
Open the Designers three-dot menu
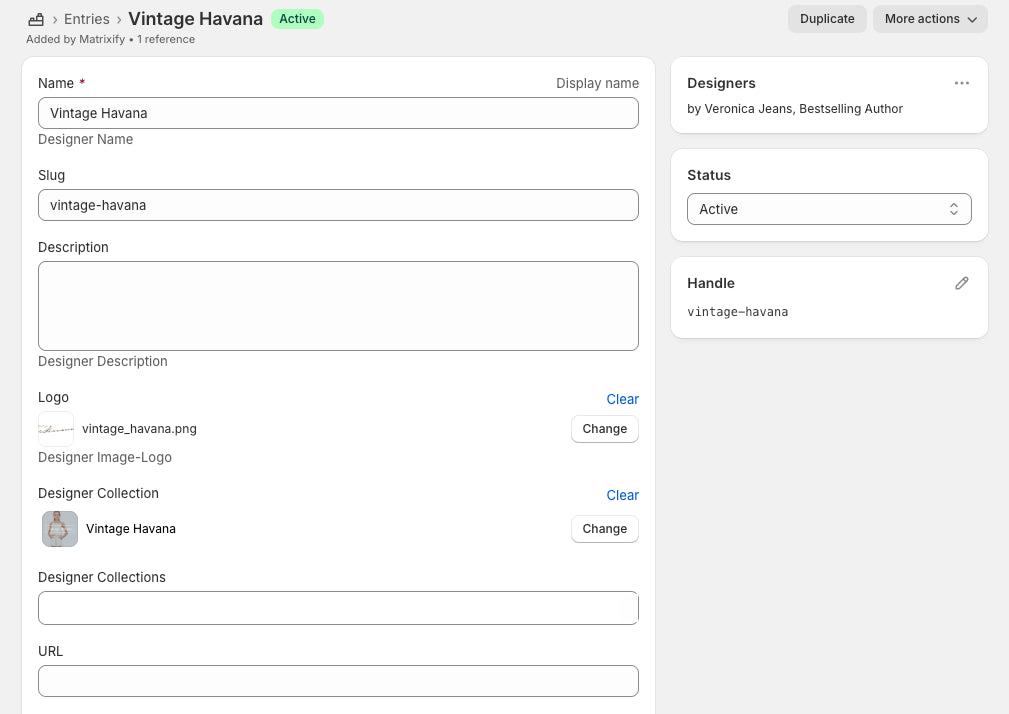pyautogui.click(x=961, y=83)
